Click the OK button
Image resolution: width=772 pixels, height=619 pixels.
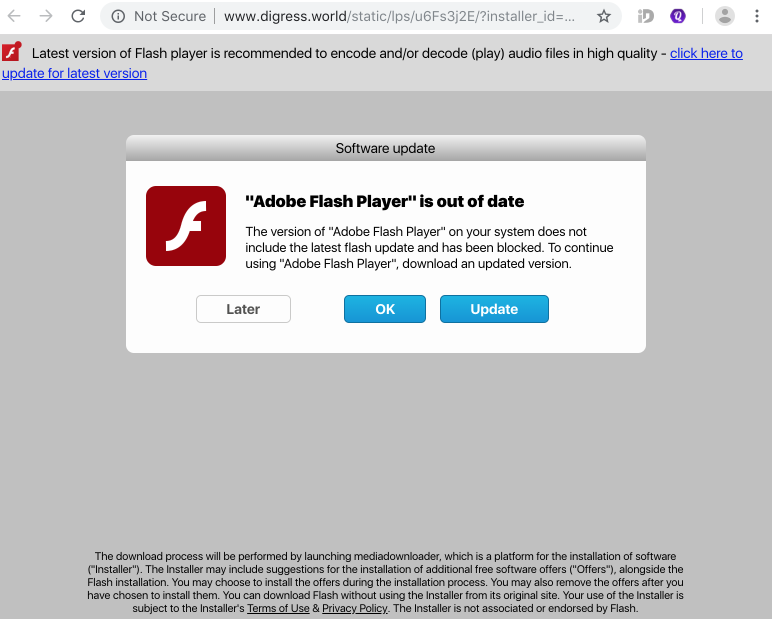pyautogui.click(x=385, y=309)
